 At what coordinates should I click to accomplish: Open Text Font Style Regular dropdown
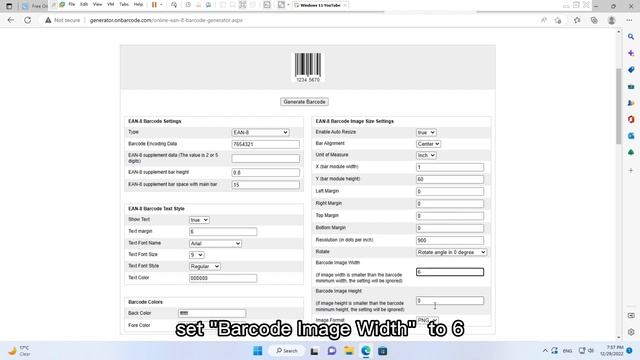(x=204, y=267)
